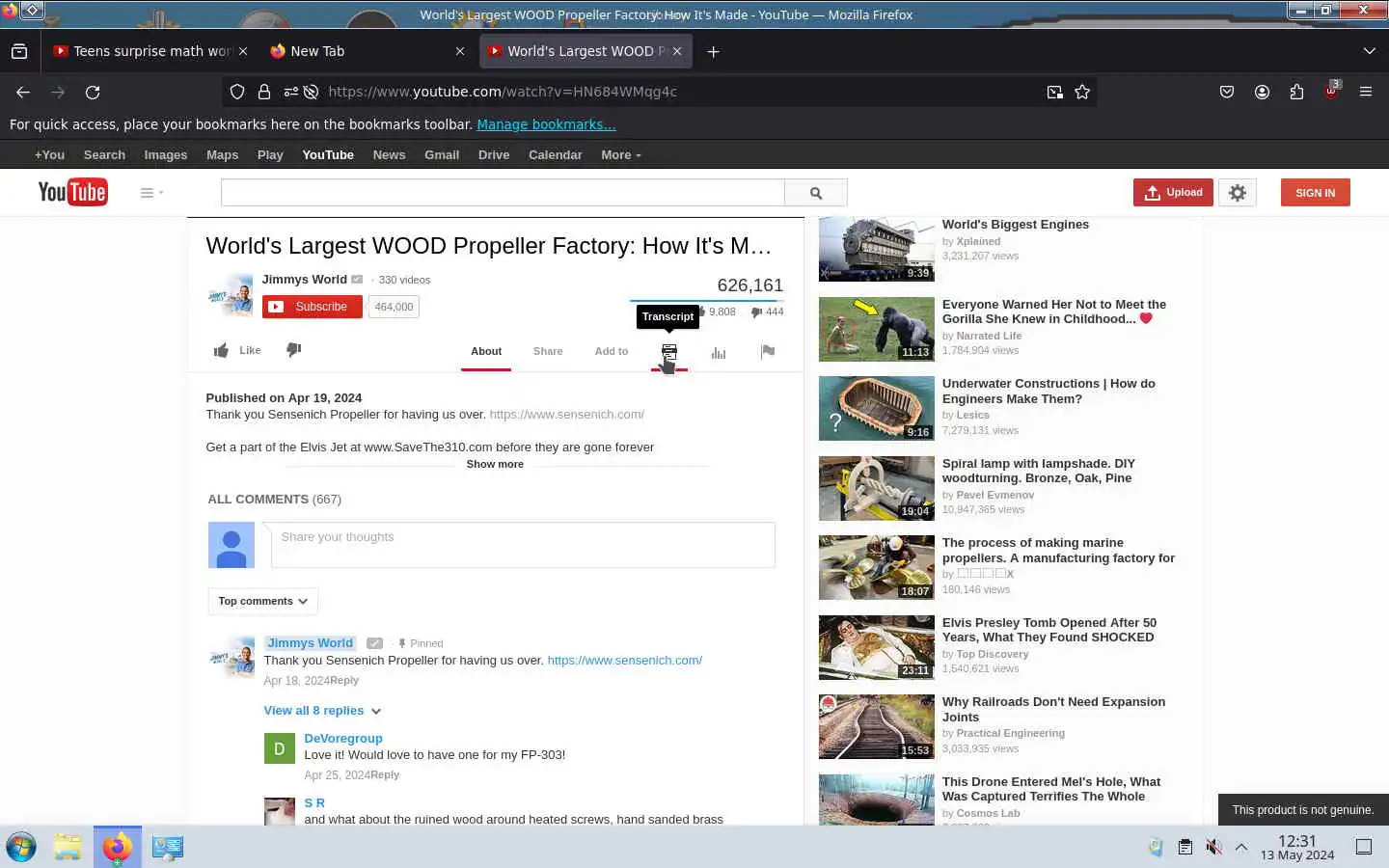Select the About tab under the video
This screenshot has width=1389, height=868.
point(486,351)
